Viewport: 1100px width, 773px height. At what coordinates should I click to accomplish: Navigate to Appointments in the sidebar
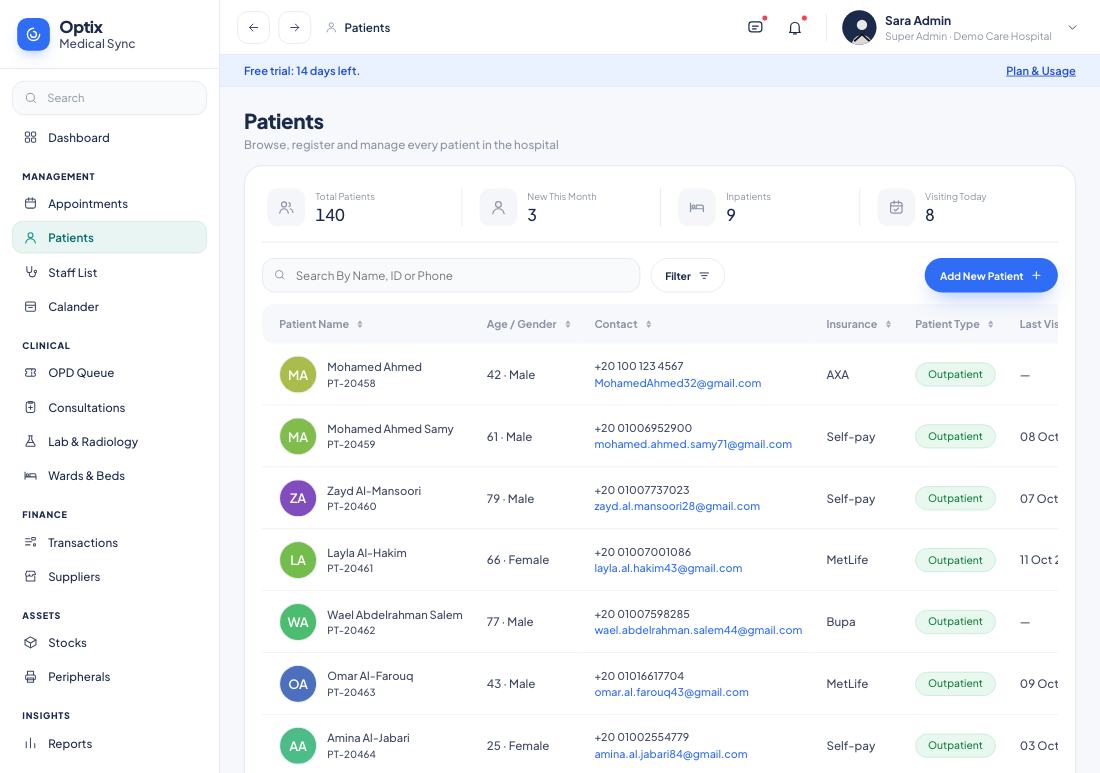[x=109, y=203]
